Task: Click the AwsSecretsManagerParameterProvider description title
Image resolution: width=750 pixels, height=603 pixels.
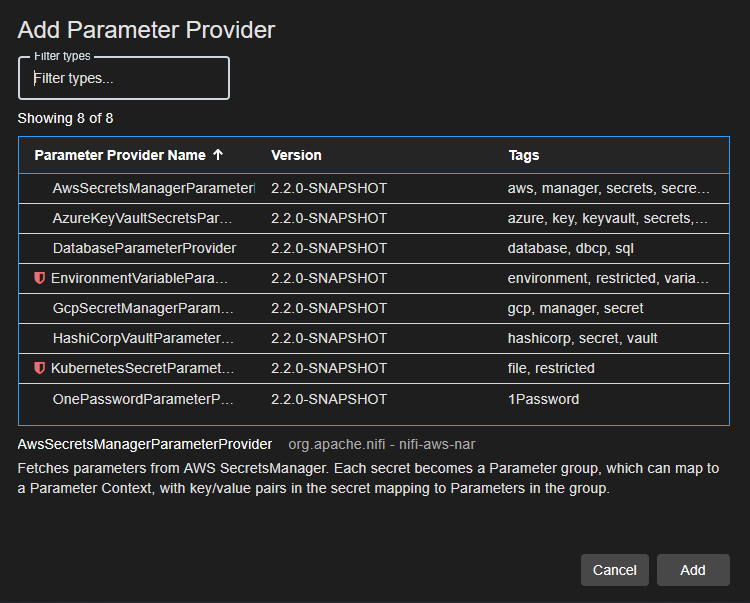Action: point(145,444)
